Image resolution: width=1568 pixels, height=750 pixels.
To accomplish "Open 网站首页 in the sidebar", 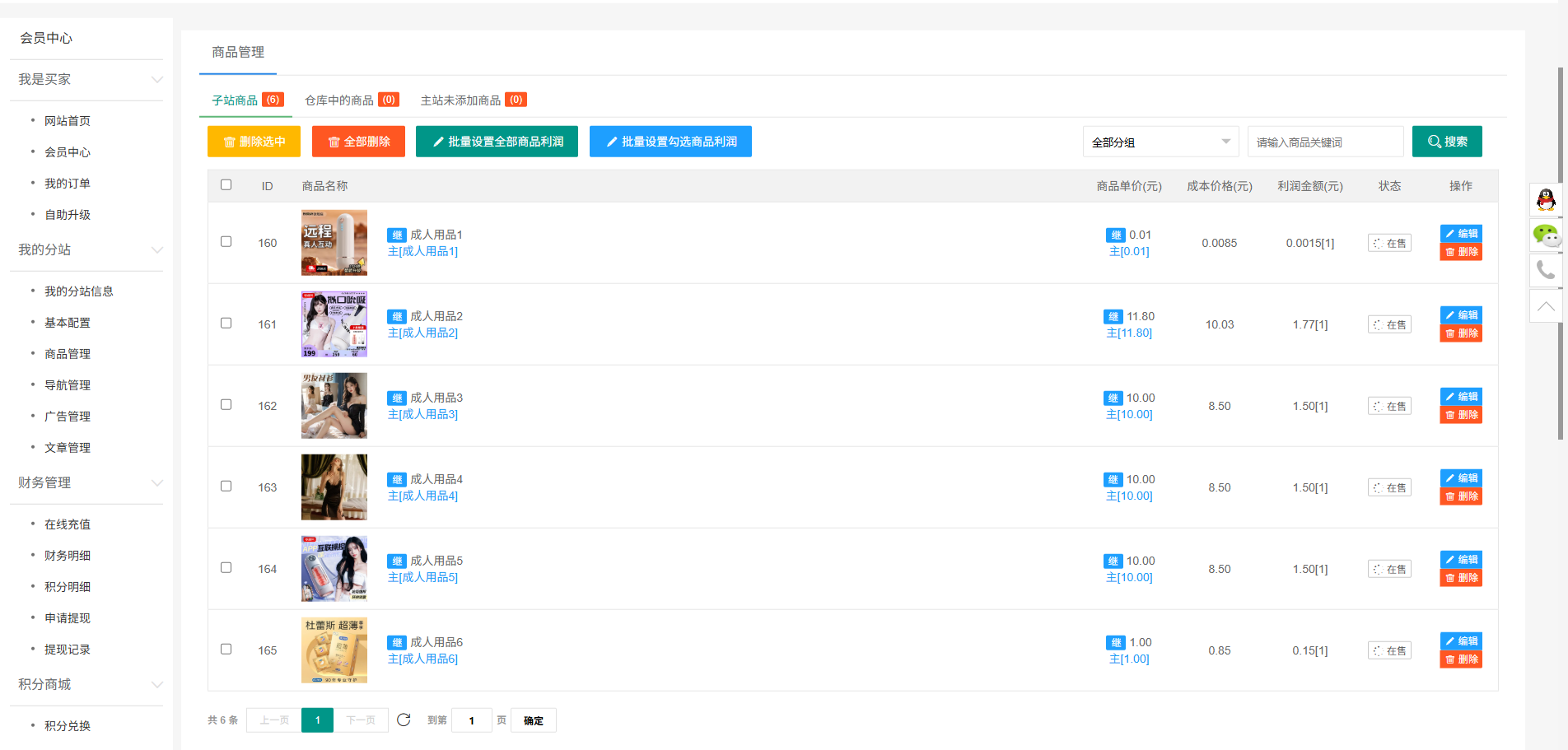I will click(x=68, y=121).
